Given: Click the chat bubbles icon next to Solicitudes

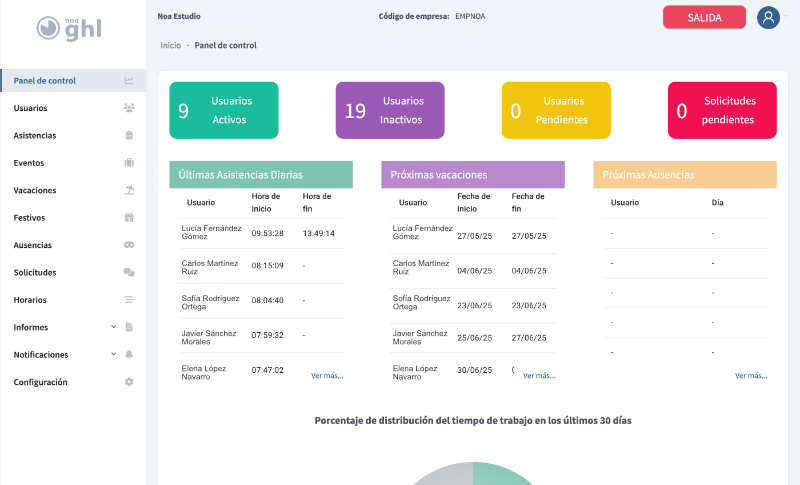Looking at the screenshot, I should pos(129,272).
